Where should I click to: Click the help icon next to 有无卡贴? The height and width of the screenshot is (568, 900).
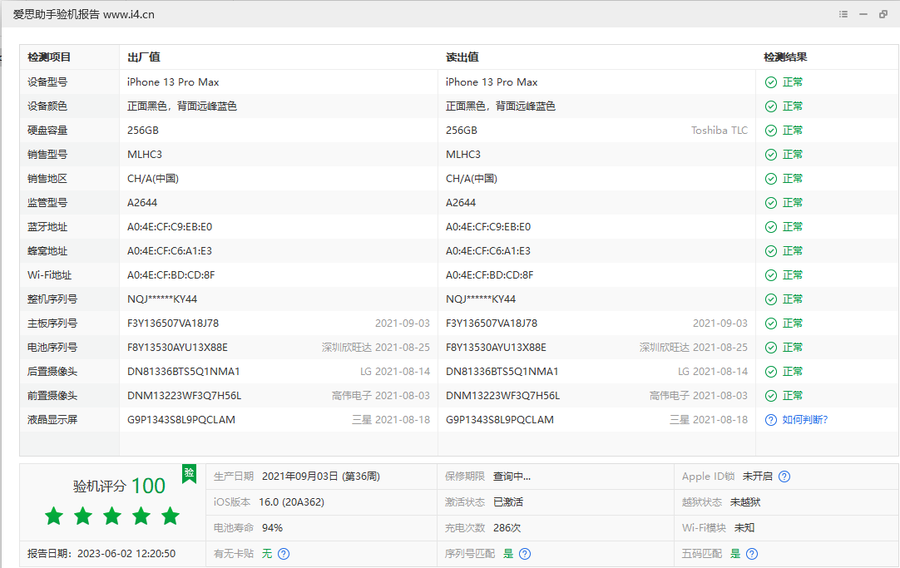point(284,554)
